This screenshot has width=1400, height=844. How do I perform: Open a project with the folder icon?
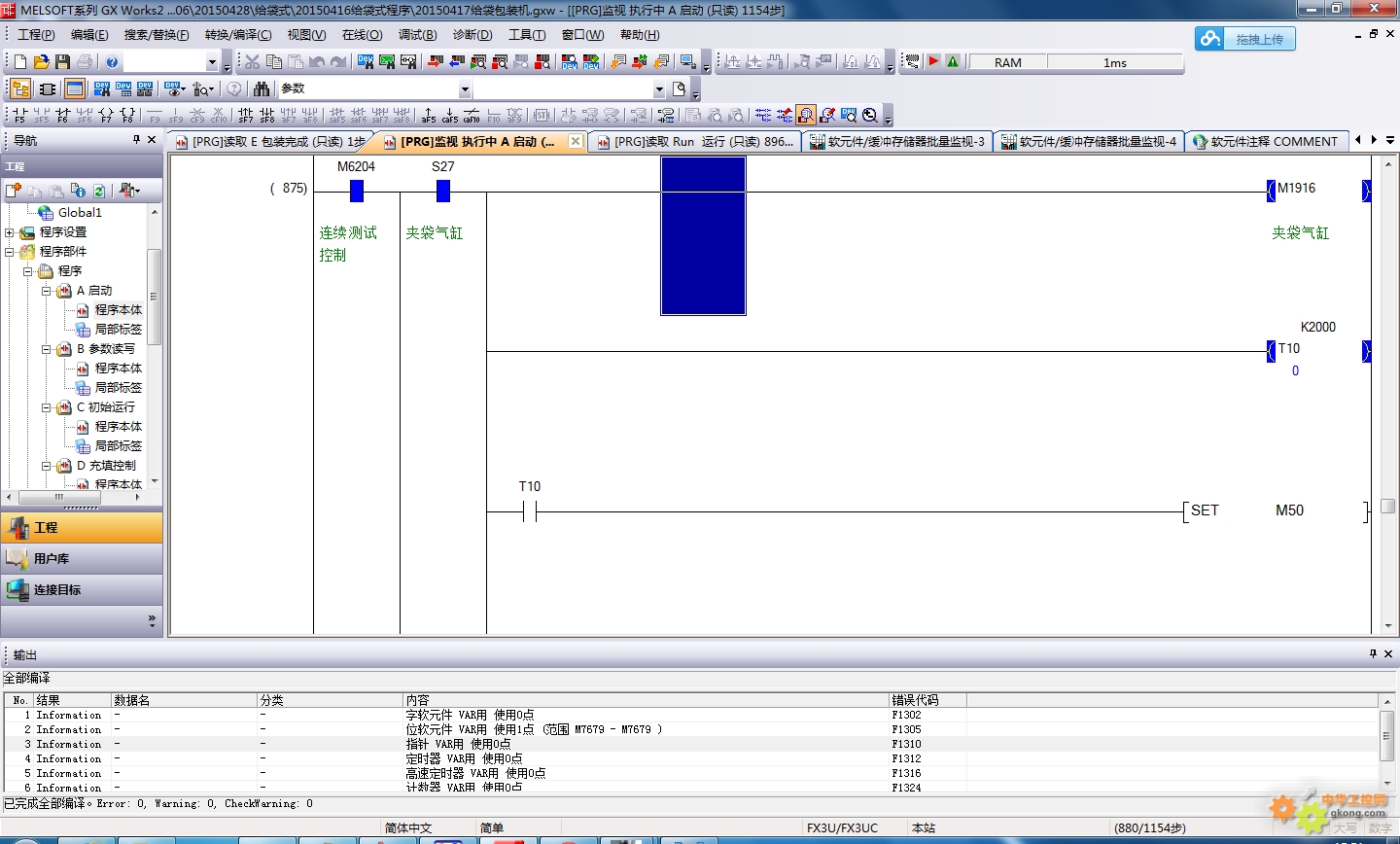tap(41, 62)
